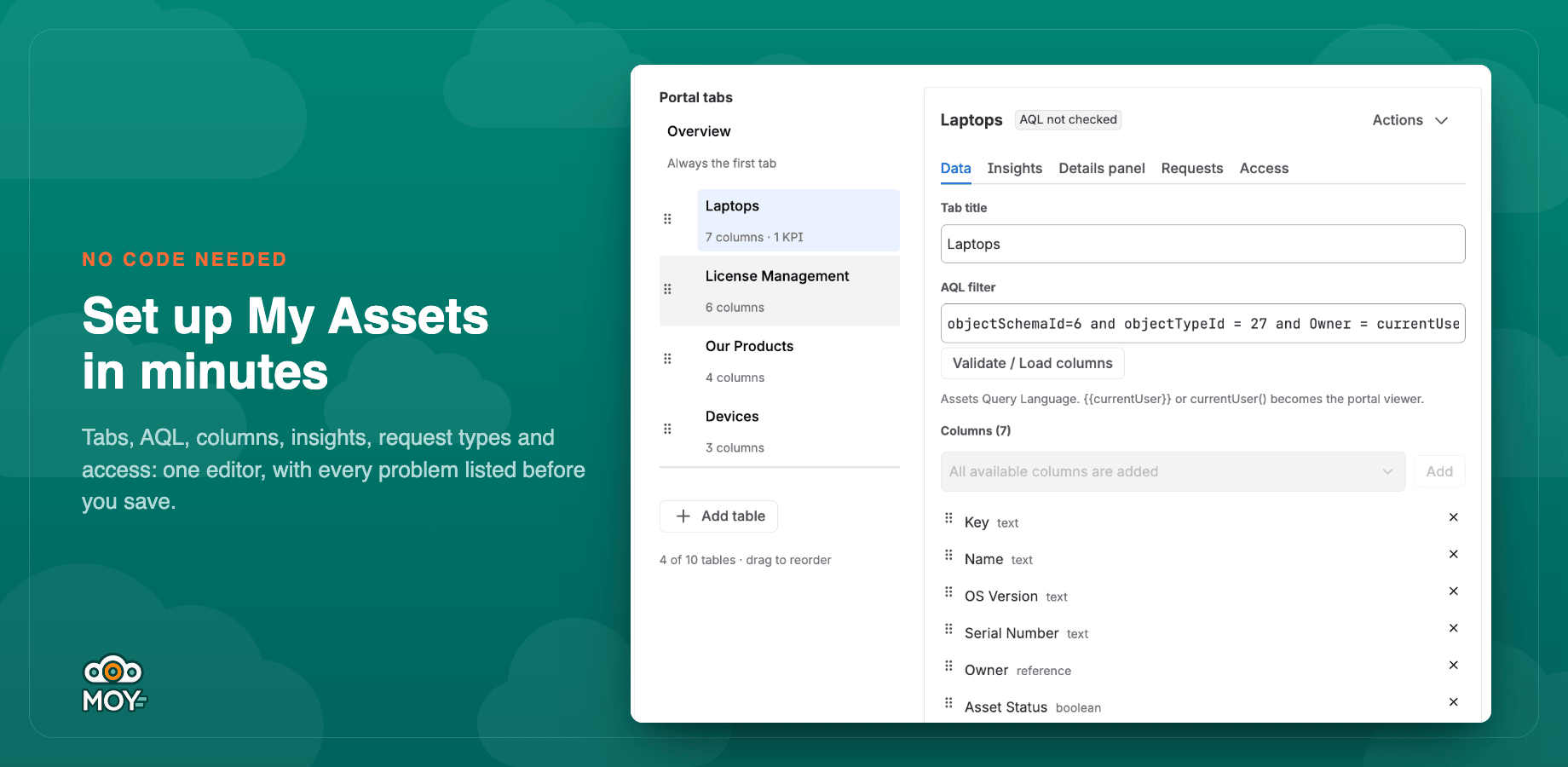Click the 'AQL not checked' badge

(x=1068, y=120)
